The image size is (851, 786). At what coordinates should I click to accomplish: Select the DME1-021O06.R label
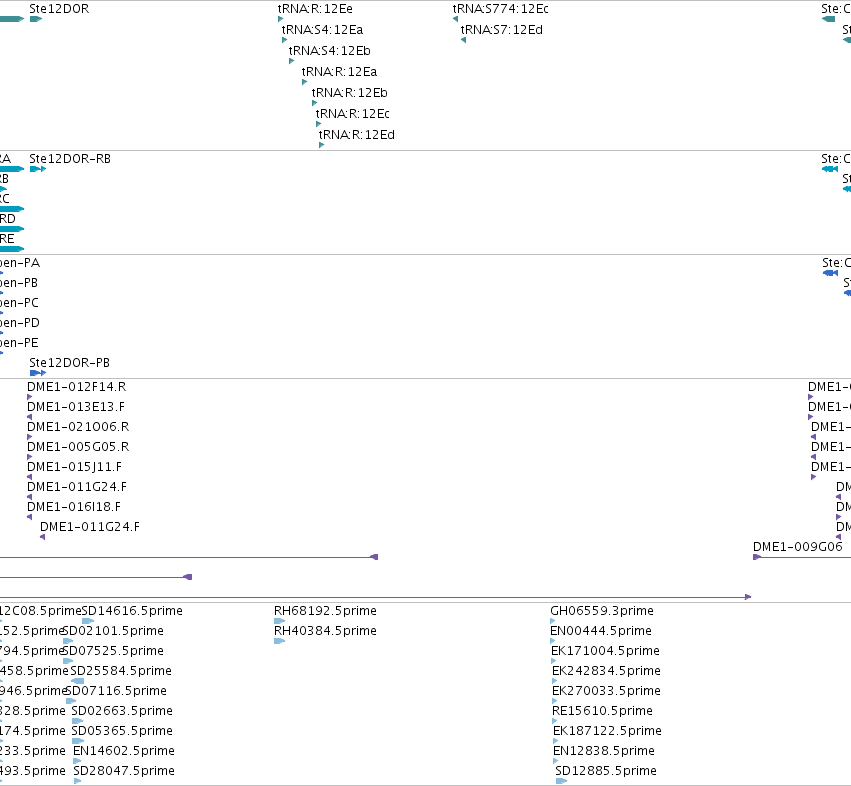click(x=78, y=427)
